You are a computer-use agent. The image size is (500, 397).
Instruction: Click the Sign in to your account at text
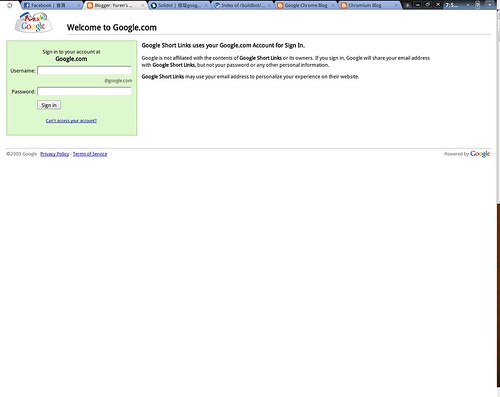71,52
